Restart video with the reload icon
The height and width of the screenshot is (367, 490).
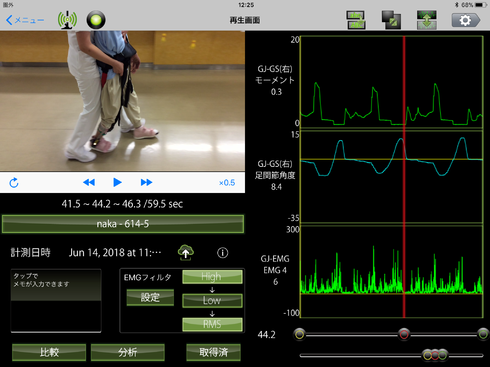pyautogui.click(x=14, y=182)
